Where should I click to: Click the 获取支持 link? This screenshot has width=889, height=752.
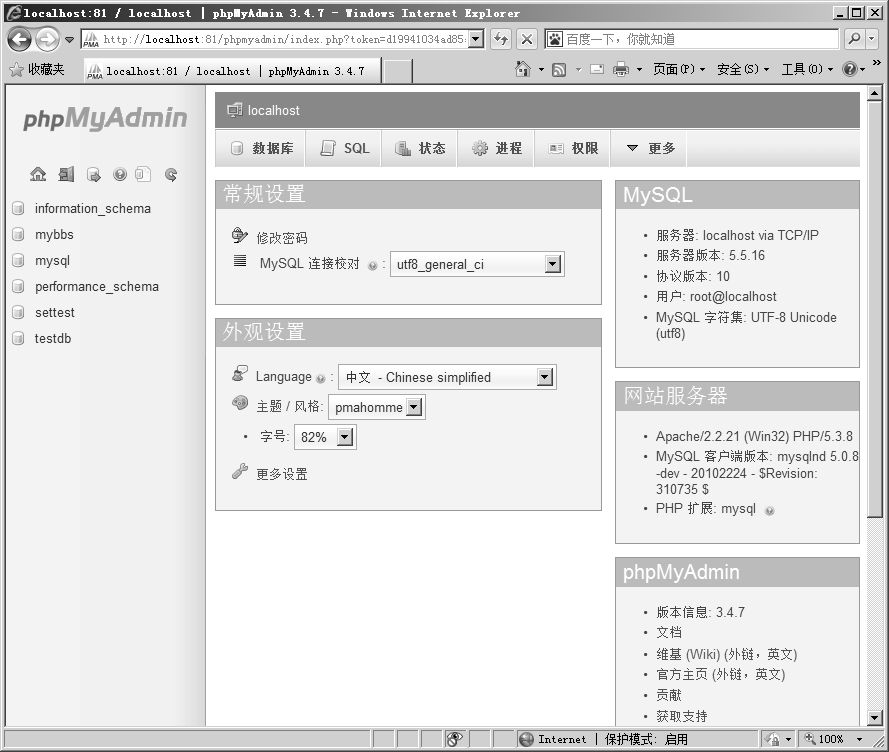tap(682, 716)
